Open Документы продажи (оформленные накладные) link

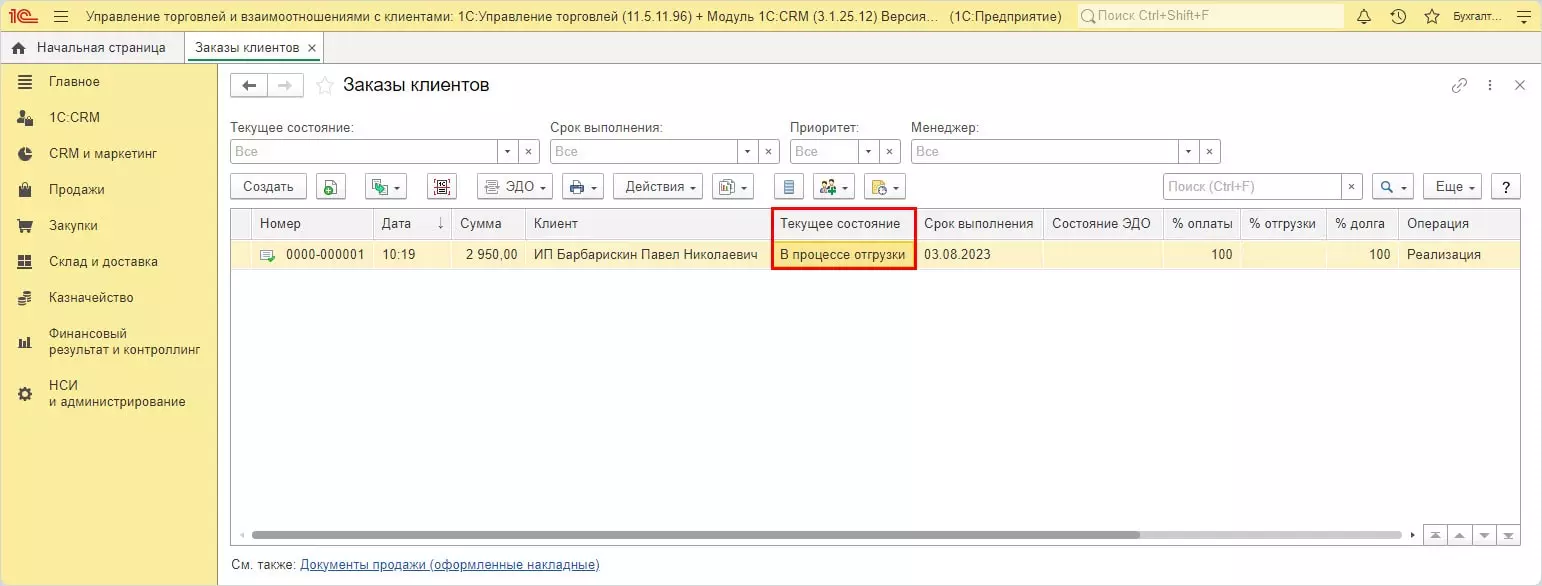click(x=449, y=565)
